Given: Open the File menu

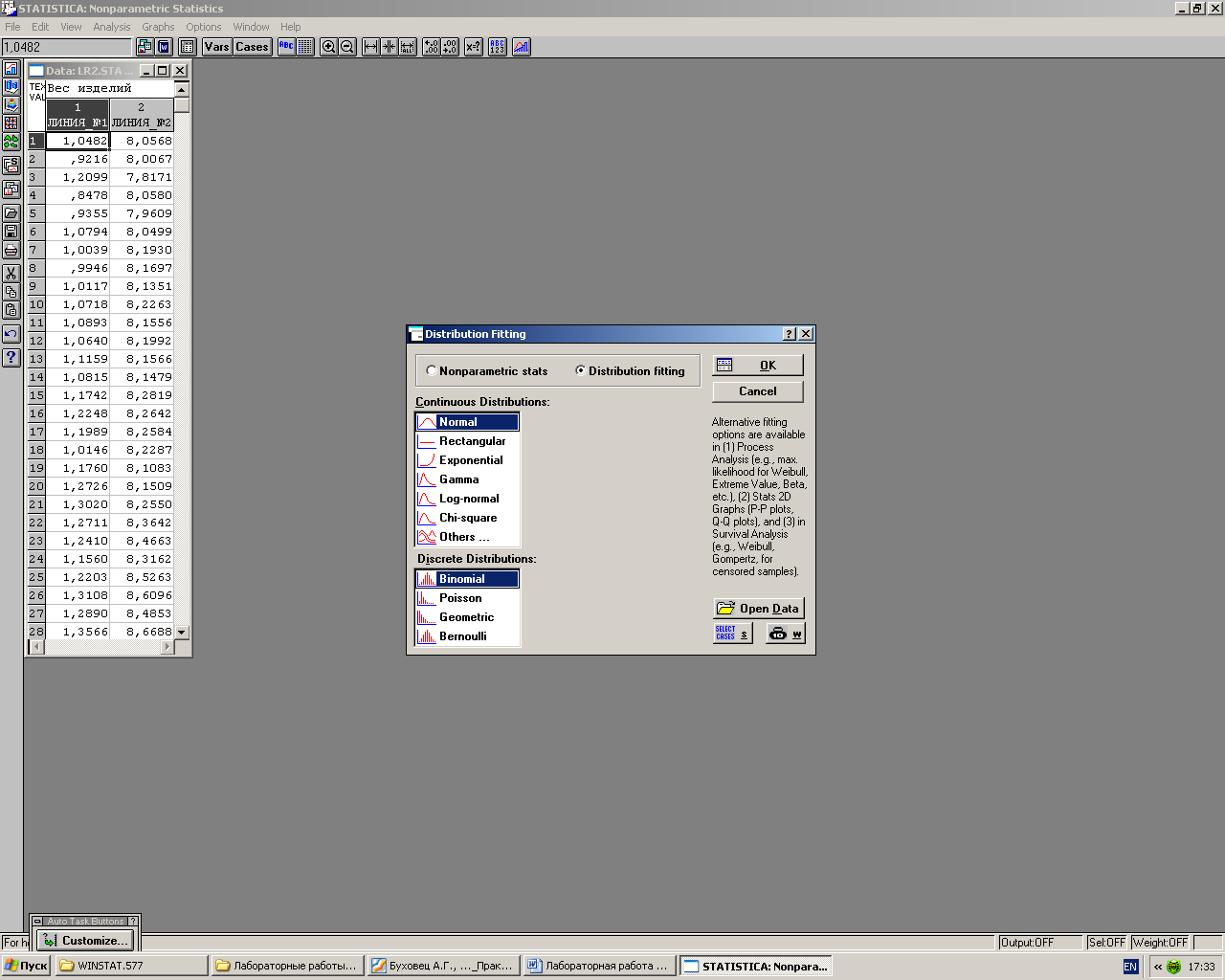Looking at the screenshot, I should coord(12,27).
